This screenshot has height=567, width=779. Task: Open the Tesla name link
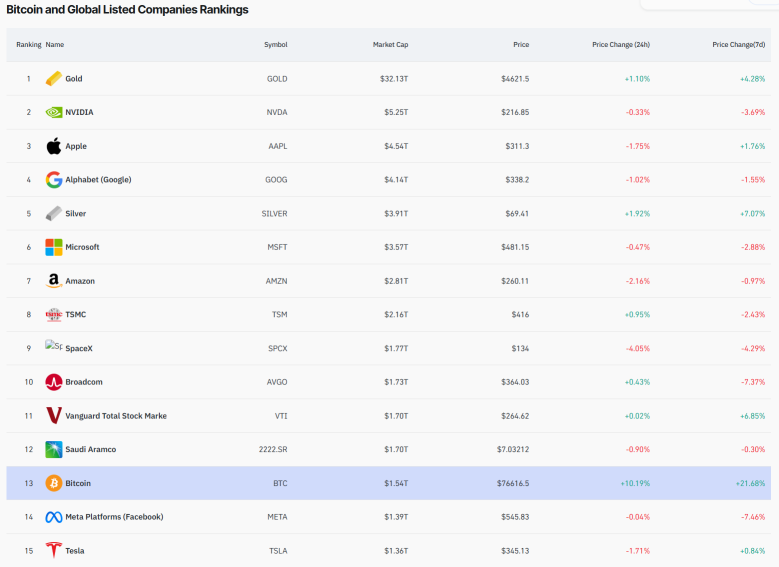point(75,551)
